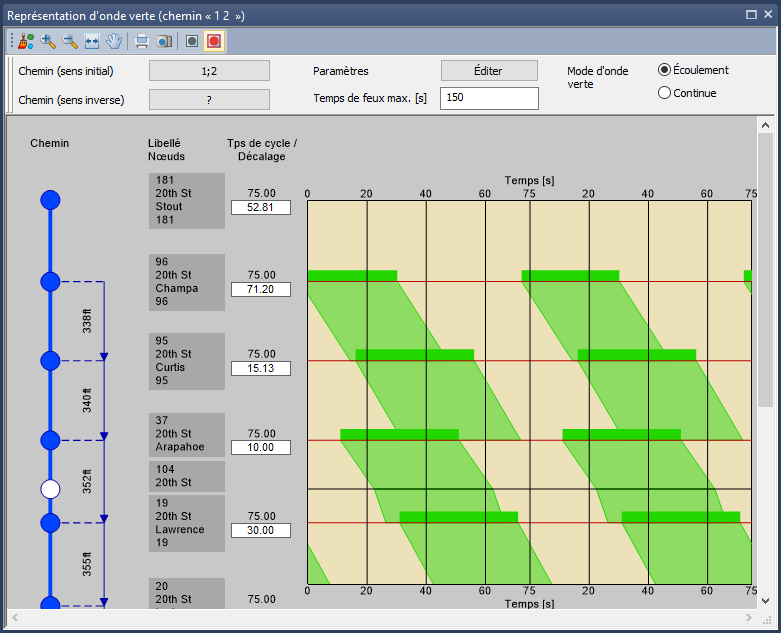Select the Continue green wave mode

point(665,93)
